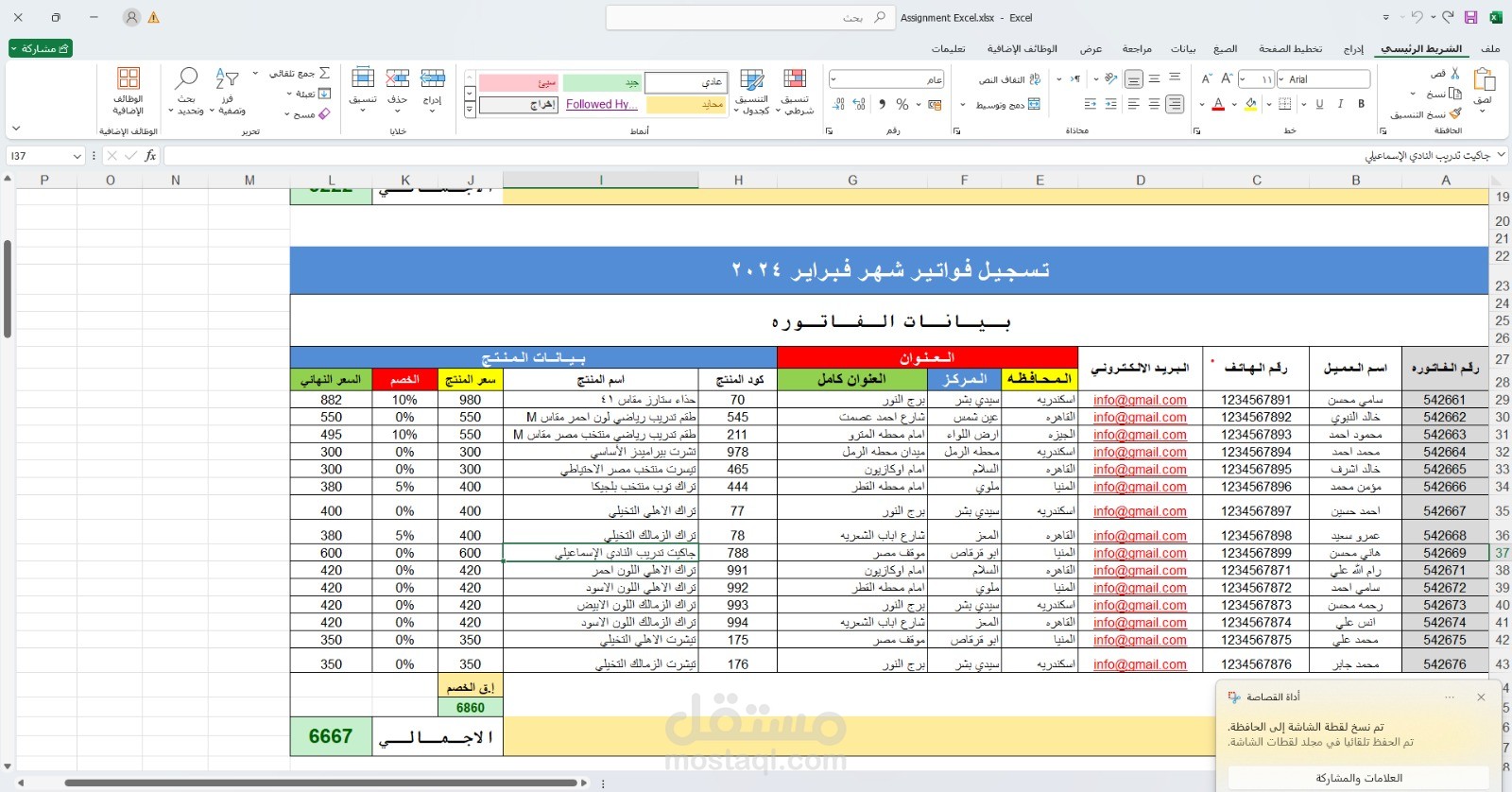Open the Review (مراجعة) tab
Viewport: 1512px width, 792px height.
[x=1137, y=49]
